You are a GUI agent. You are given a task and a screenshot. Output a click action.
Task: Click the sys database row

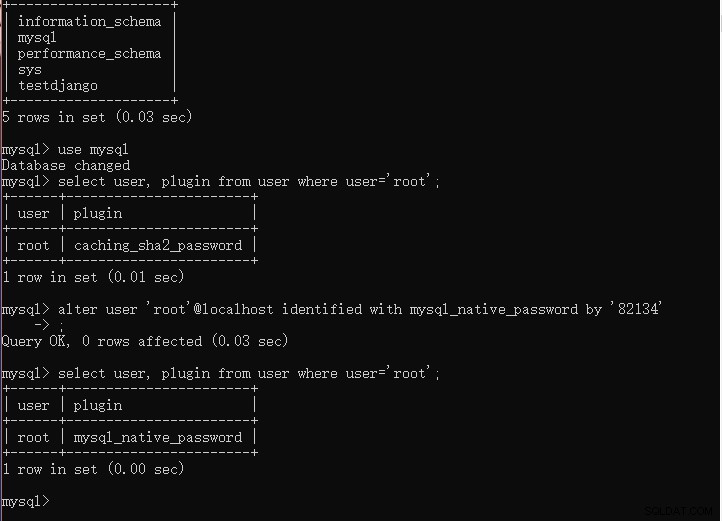pyautogui.click(x=30, y=70)
